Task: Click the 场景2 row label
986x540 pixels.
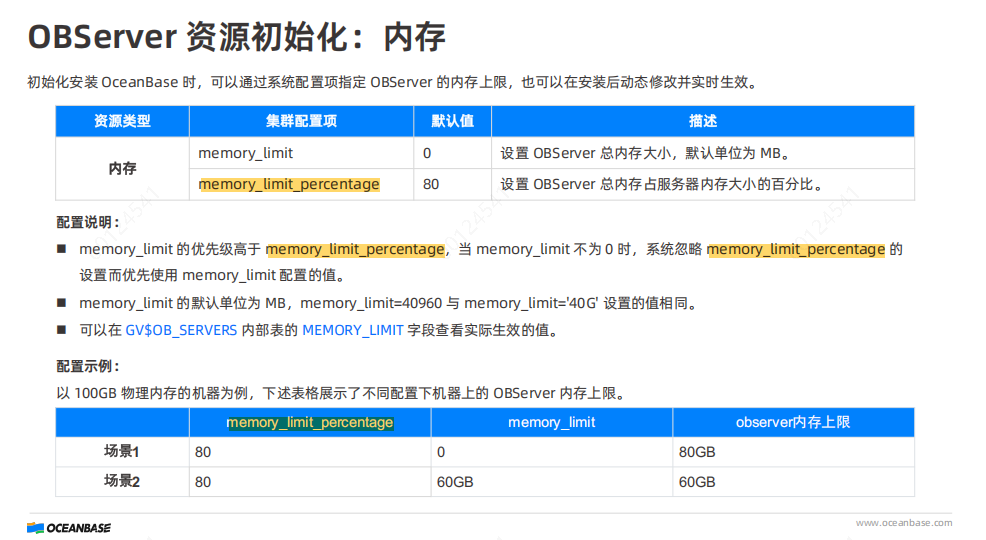Action: [122, 481]
